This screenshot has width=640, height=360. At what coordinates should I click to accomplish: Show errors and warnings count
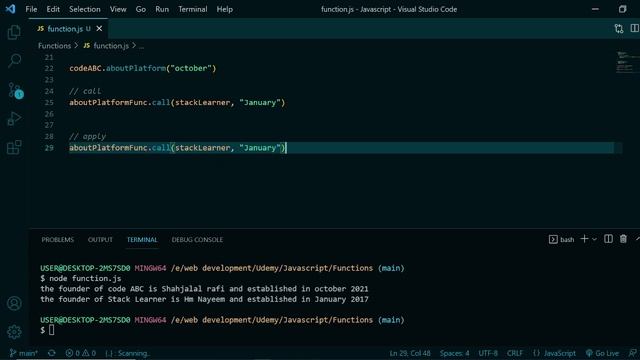(80, 353)
